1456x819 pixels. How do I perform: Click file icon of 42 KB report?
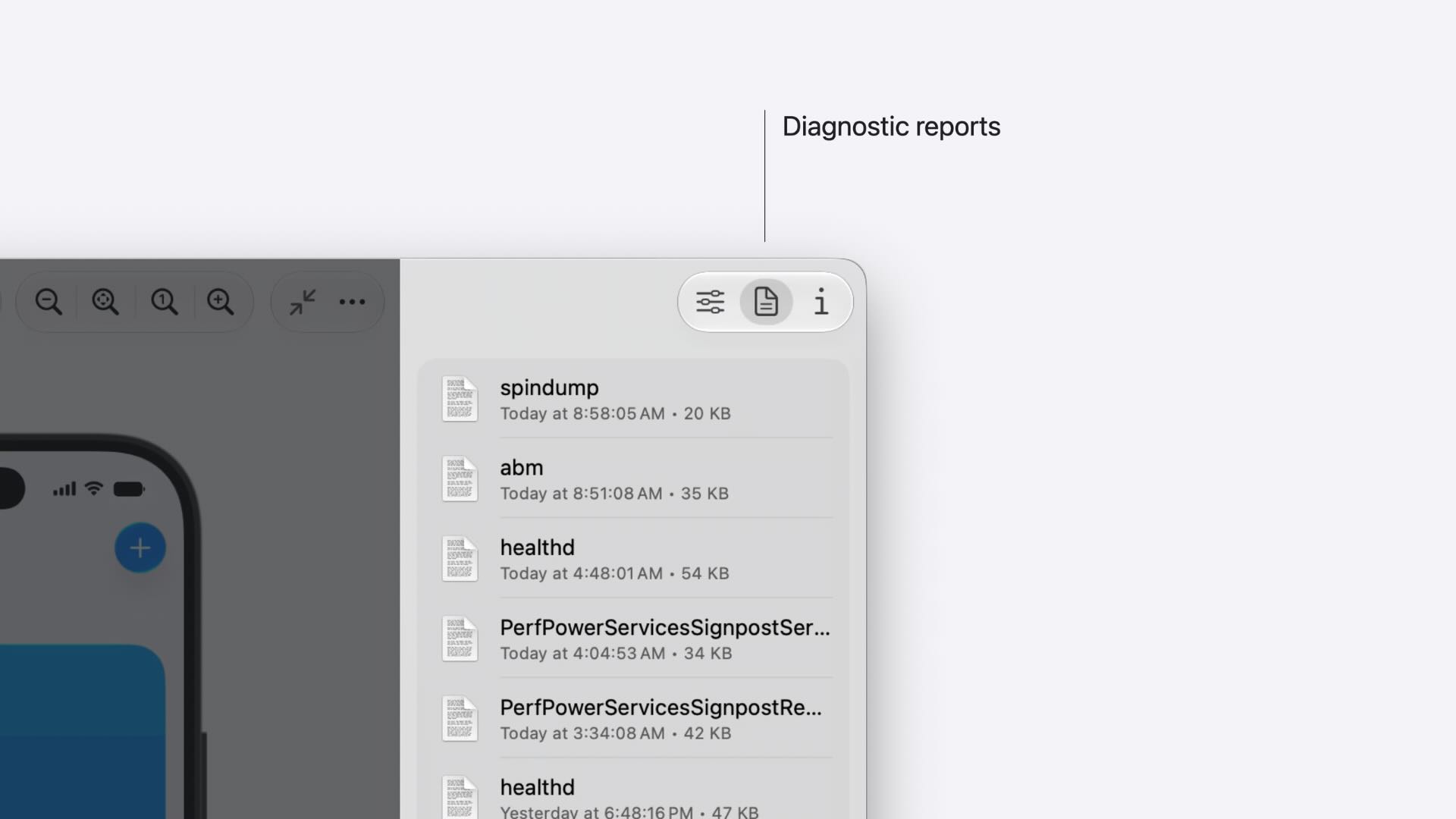click(460, 719)
